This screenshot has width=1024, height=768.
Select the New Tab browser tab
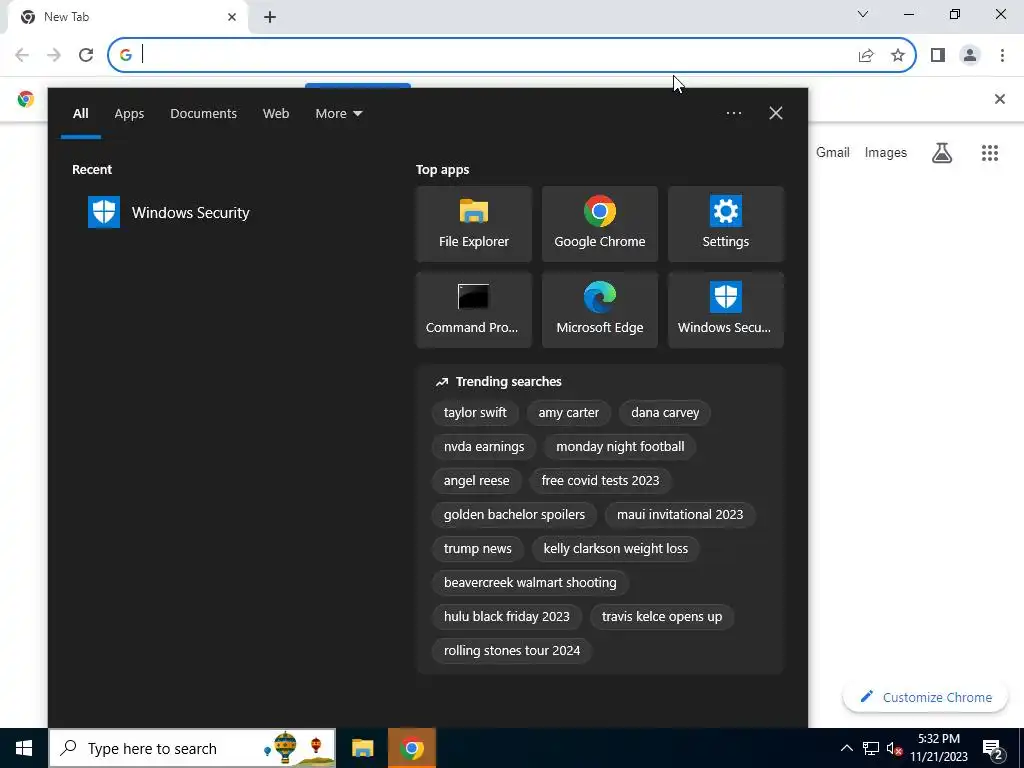click(127, 18)
